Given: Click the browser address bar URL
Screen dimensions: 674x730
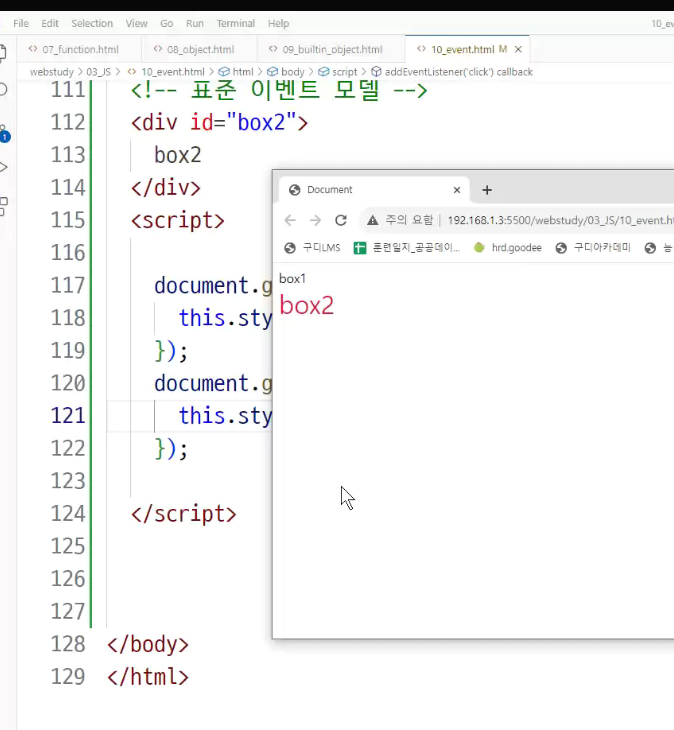Looking at the screenshot, I should (x=560, y=220).
